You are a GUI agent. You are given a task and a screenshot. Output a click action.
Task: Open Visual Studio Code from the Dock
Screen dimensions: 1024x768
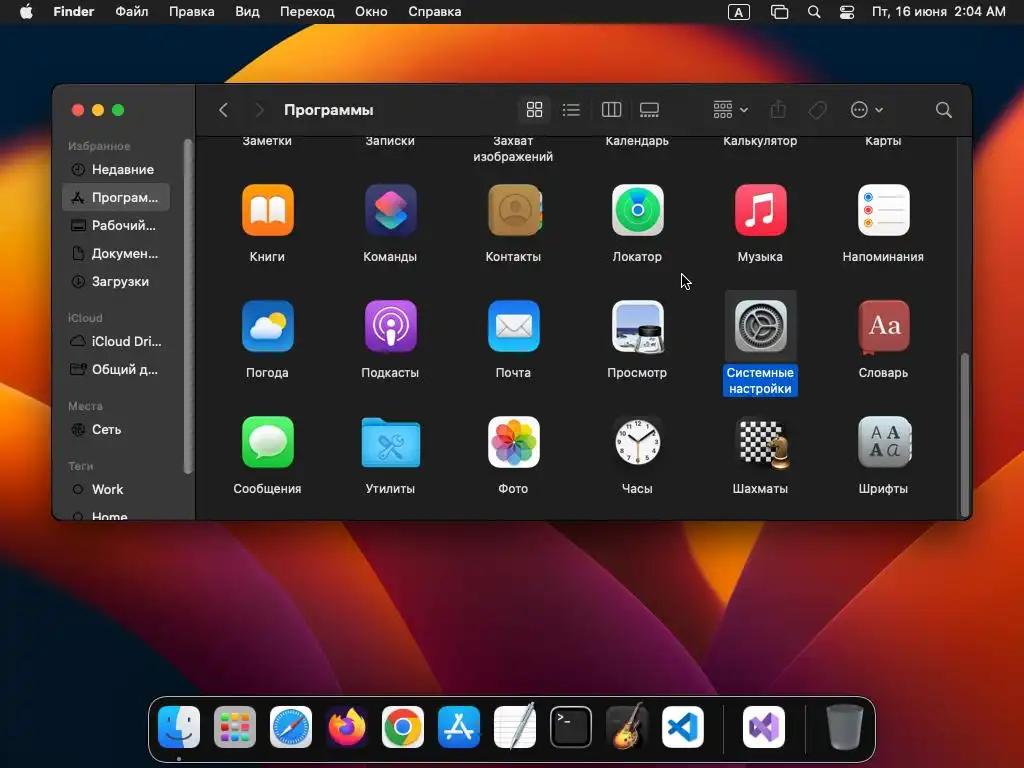(x=682, y=727)
